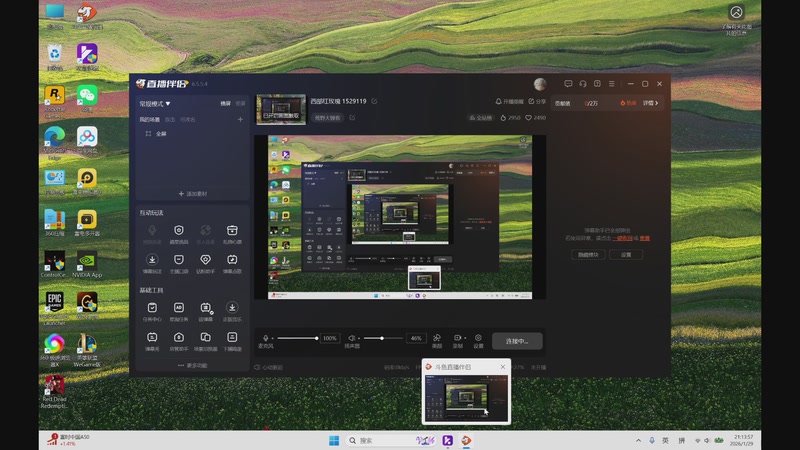Image resolution: width=800 pixels, height=450 pixels.
Task: Open the NVIDIA App desktop icon
Action: (87, 264)
